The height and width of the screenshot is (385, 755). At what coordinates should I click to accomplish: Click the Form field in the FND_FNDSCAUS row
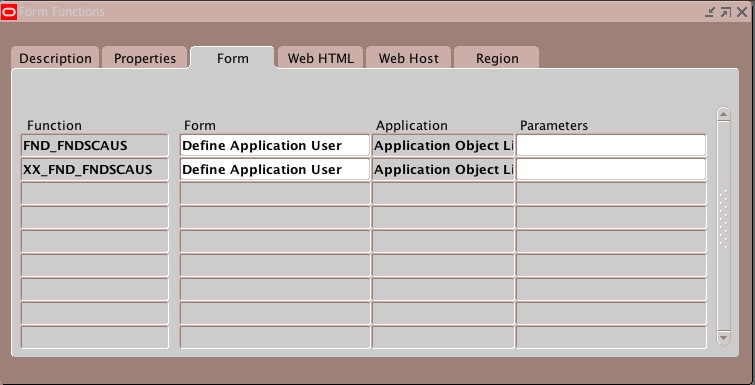275,145
